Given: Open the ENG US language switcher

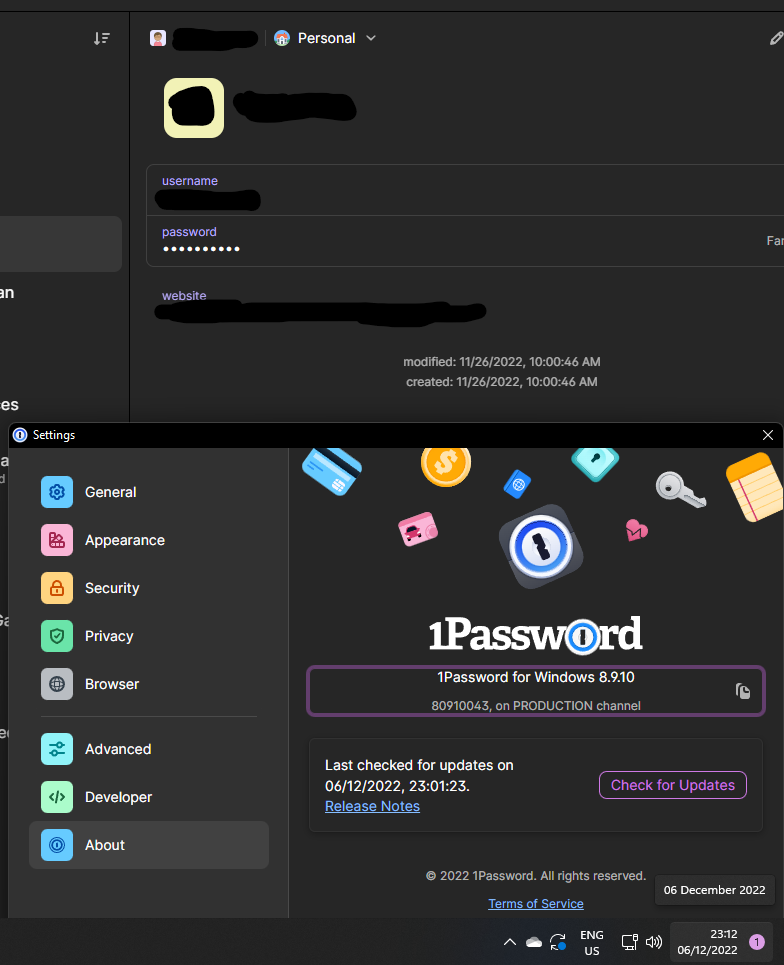Looking at the screenshot, I should coord(592,943).
